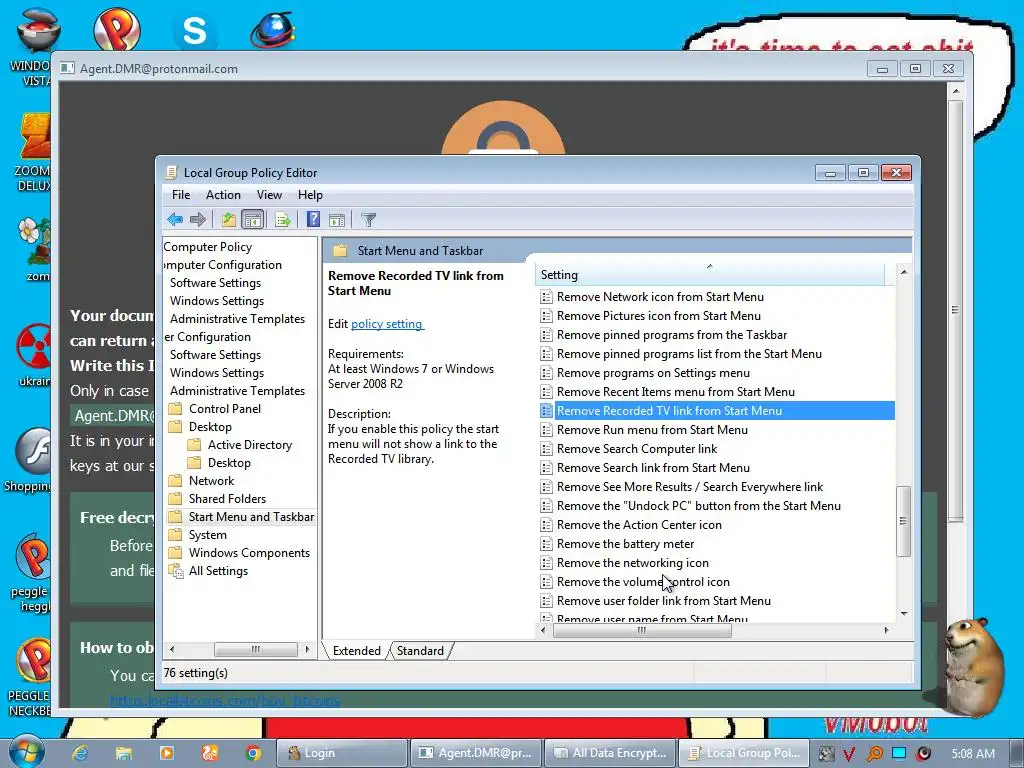
Task: Click 'Remove Pictures icon from Start Menu' setting
Action: pyautogui.click(x=658, y=315)
